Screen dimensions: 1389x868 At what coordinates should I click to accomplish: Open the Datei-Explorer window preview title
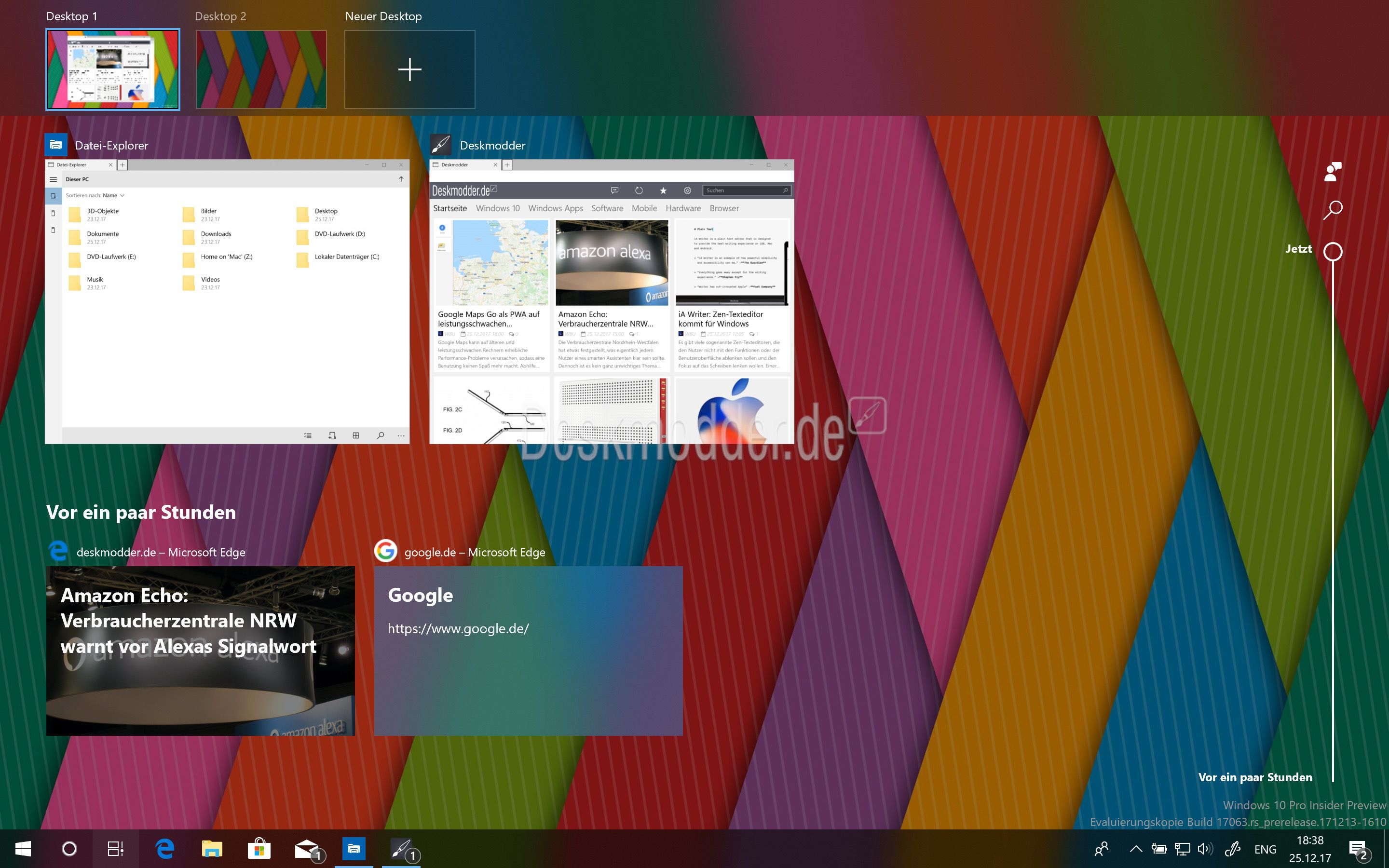(111, 145)
